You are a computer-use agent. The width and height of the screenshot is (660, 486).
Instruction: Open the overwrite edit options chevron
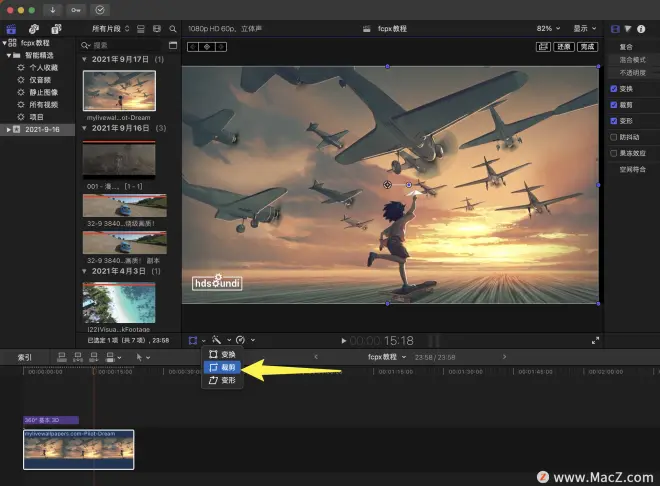pyautogui.click(x=120, y=358)
